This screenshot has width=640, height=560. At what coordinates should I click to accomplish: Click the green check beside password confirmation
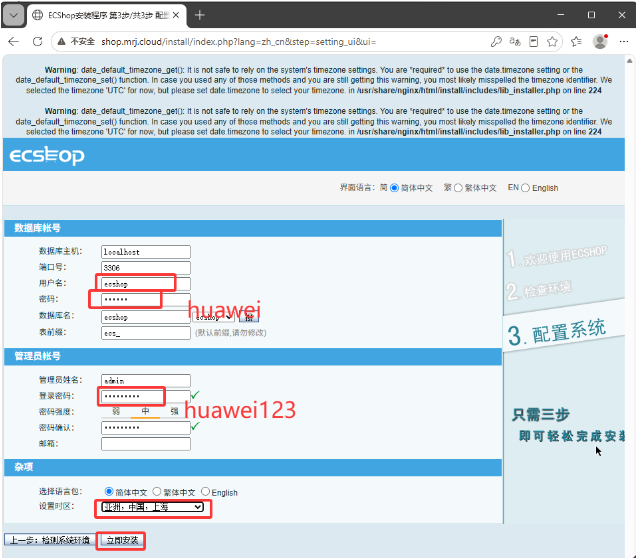pos(195,427)
